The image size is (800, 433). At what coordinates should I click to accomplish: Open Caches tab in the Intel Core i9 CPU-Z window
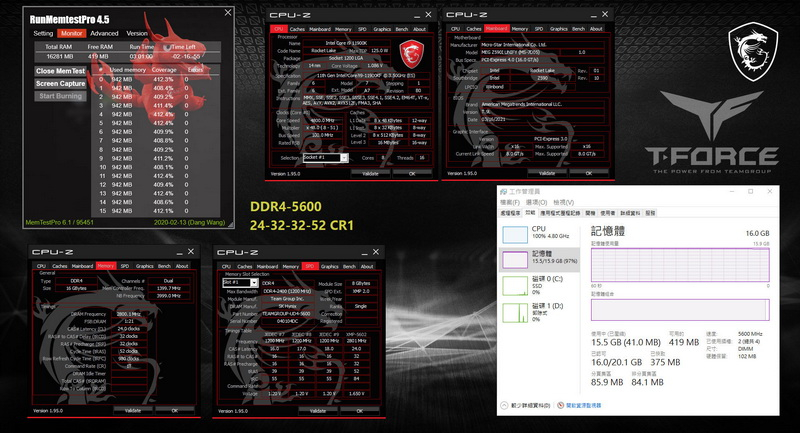coord(297,29)
